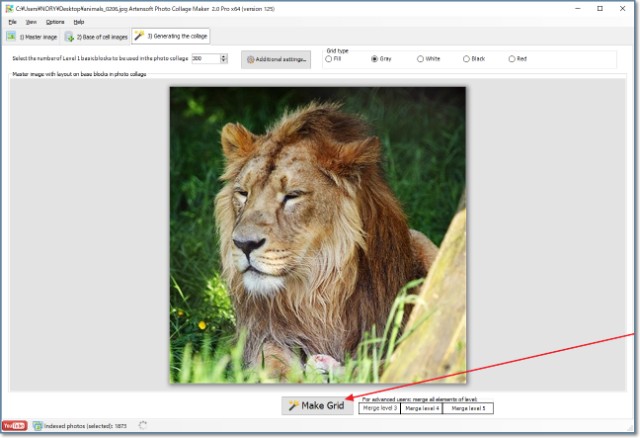Image resolution: width=640 pixels, height=438 pixels.
Task: Select the White grid type
Action: coord(420,59)
